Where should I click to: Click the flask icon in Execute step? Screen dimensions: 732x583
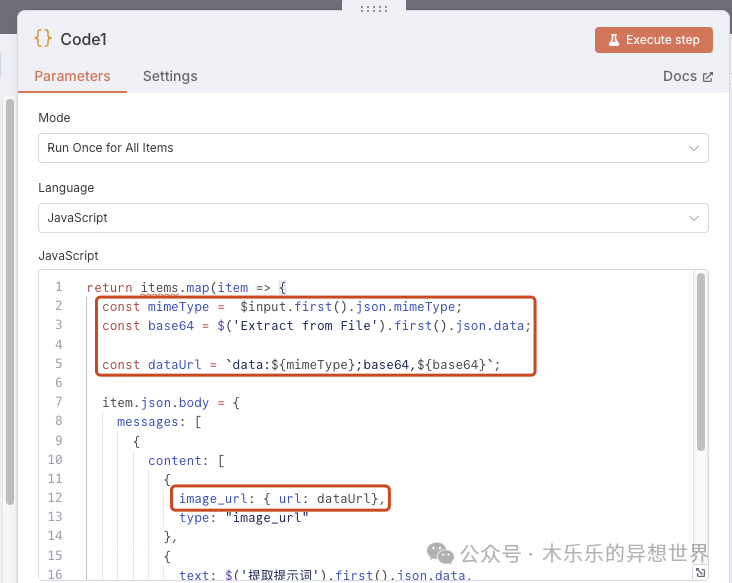click(x=614, y=40)
